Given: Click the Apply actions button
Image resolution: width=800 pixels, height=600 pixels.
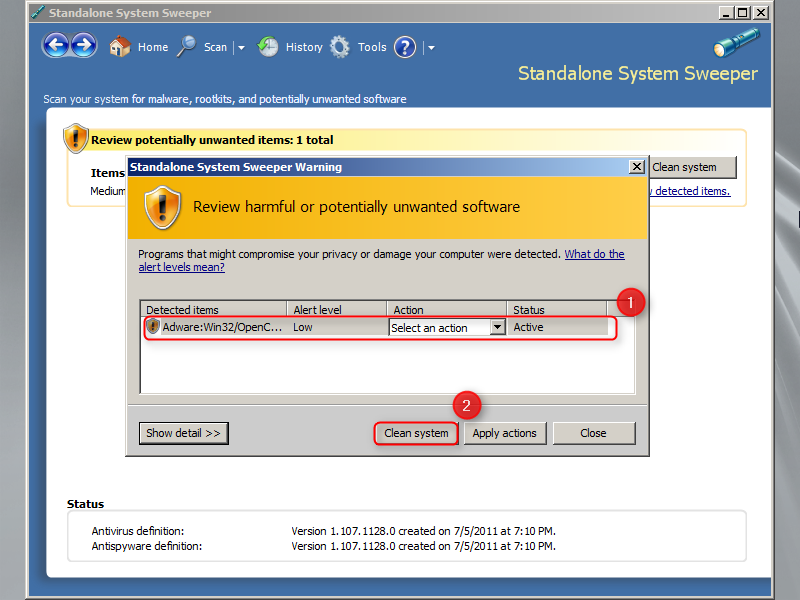Looking at the screenshot, I should click(505, 433).
